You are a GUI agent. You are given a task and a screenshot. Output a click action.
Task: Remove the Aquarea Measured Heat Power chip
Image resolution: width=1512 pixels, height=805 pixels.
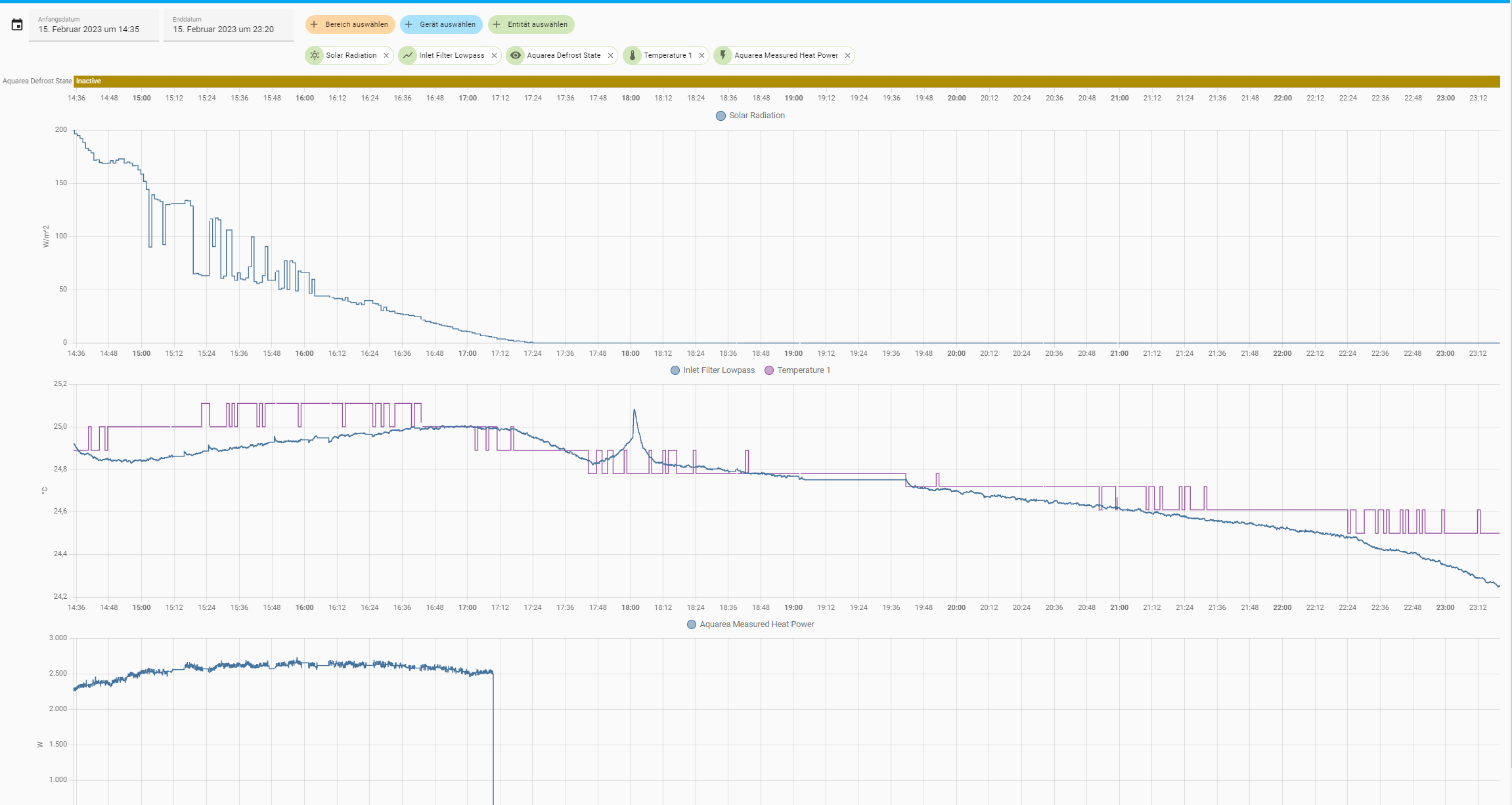(847, 56)
